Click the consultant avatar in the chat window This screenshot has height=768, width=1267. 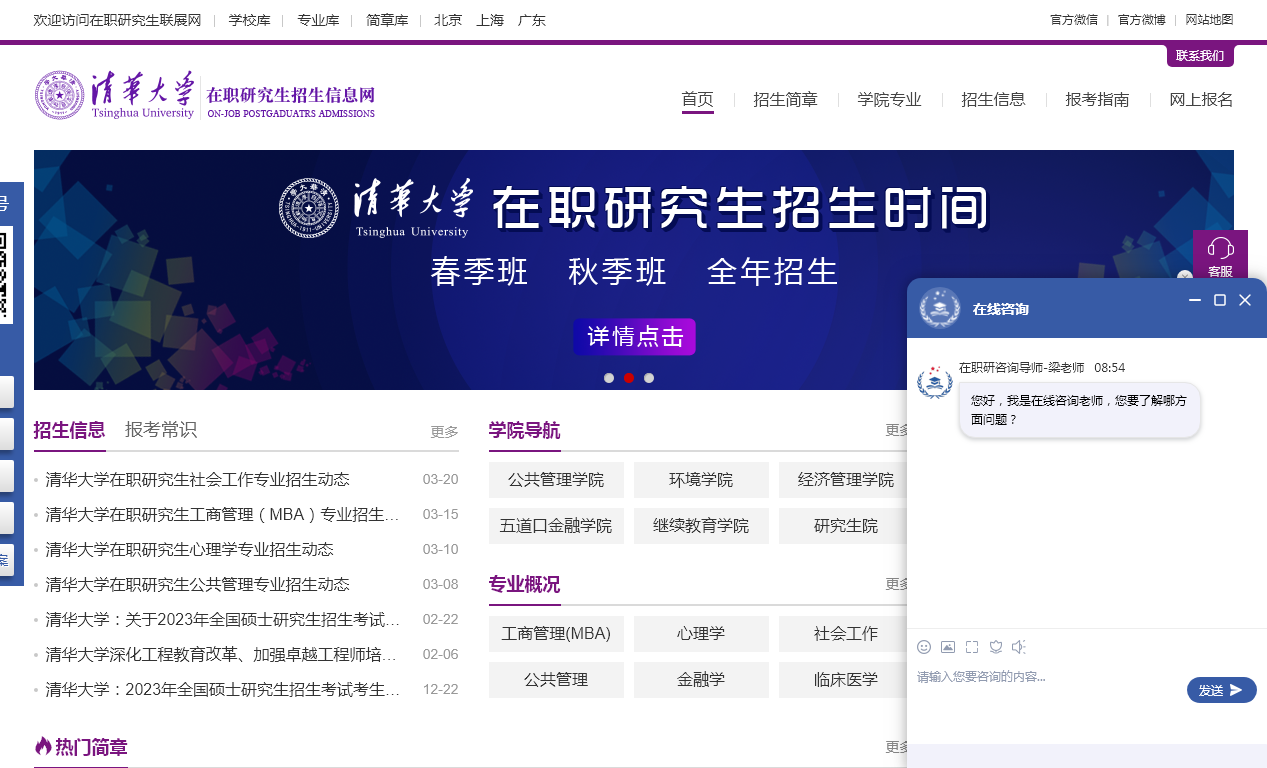click(x=935, y=380)
